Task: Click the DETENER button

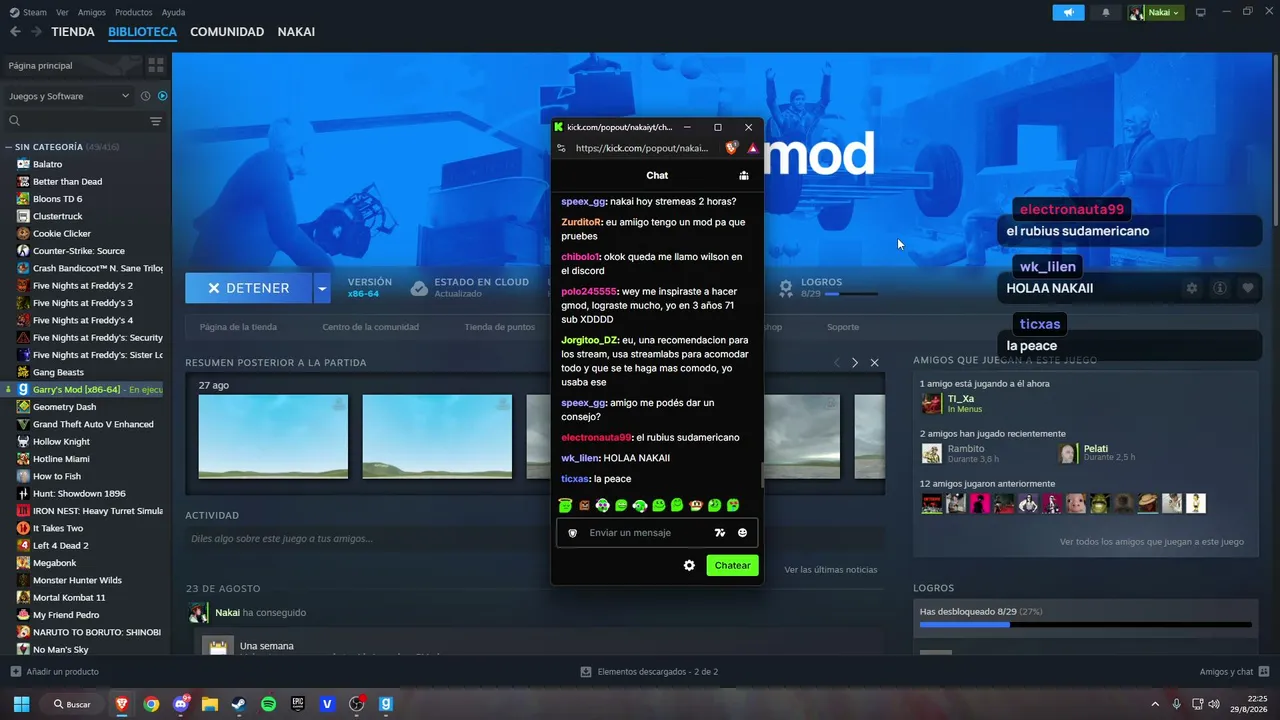Action: pos(248,288)
